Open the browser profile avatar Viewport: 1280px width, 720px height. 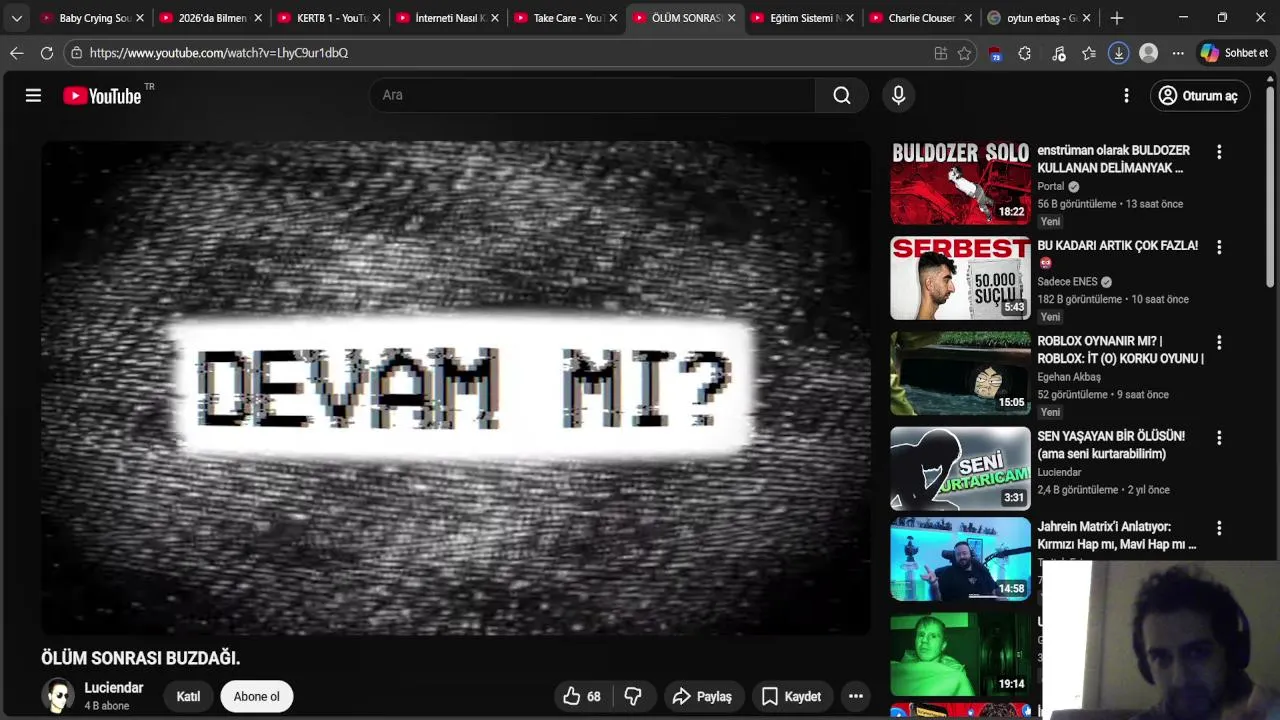point(1149,53)
